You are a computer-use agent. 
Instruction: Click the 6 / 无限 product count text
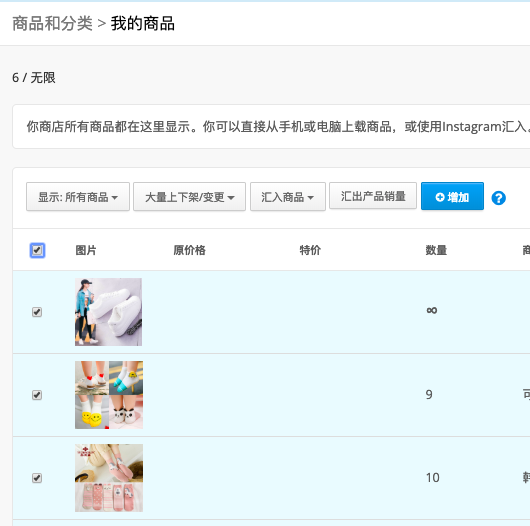click(34, 78)
